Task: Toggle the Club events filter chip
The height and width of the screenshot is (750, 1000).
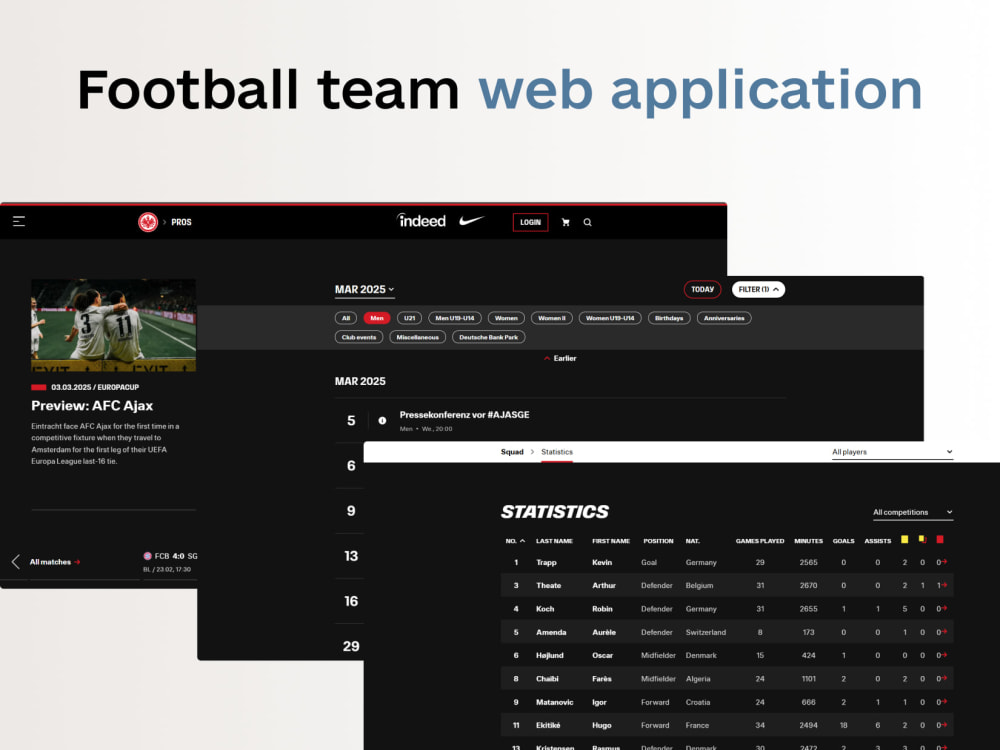Action: 359,337
